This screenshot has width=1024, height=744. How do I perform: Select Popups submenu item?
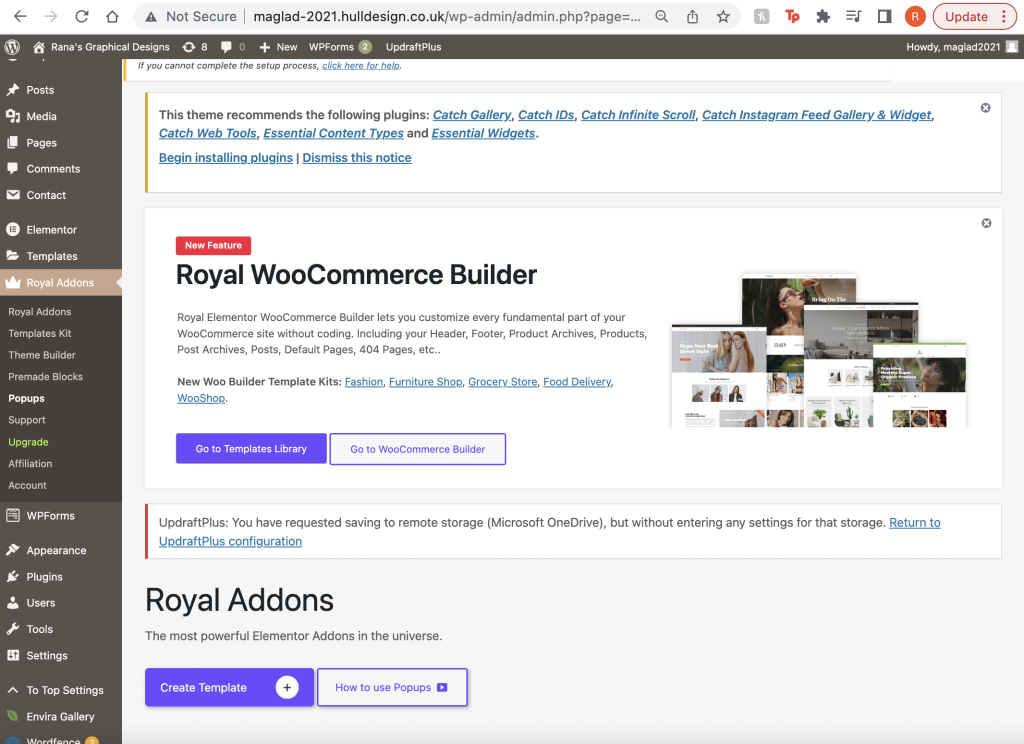coord(26,398)
